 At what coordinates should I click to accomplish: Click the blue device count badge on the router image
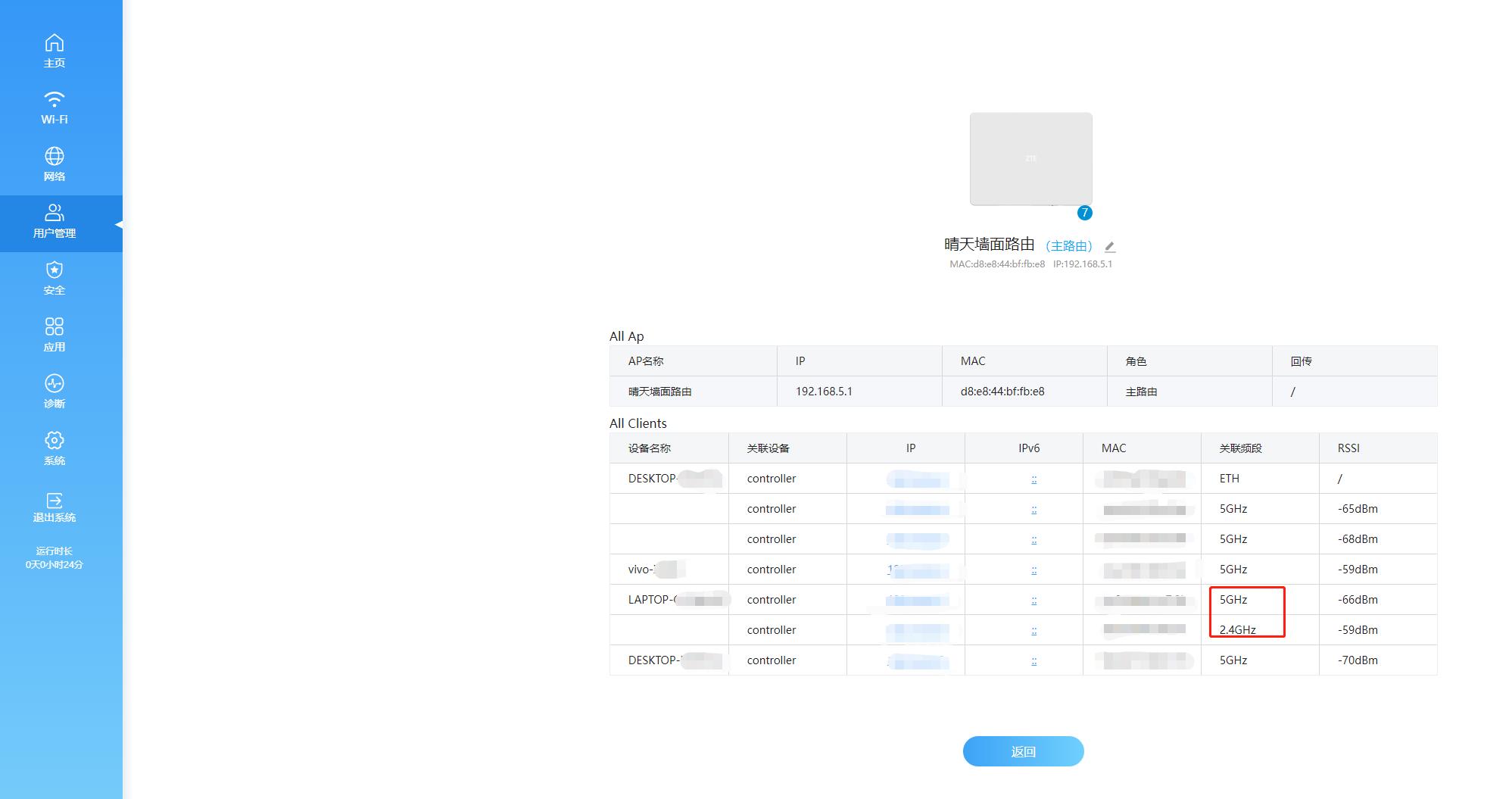click(1086, 213)
